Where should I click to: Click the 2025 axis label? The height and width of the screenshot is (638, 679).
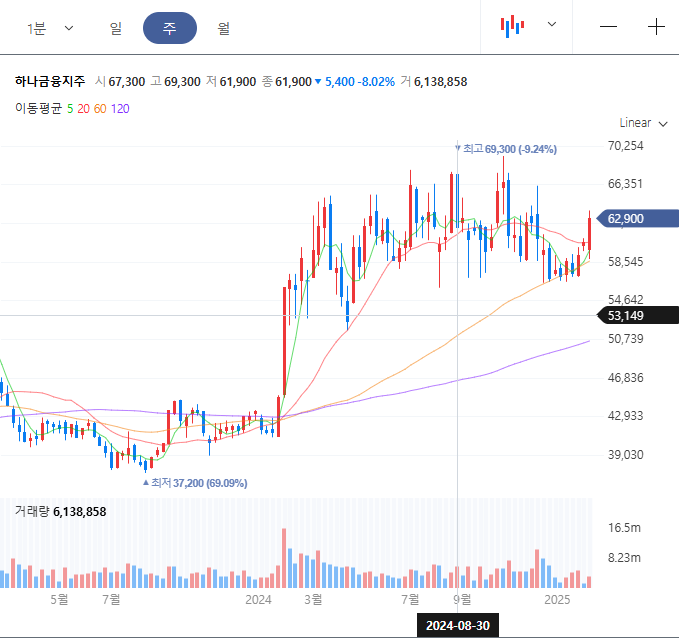(557, 600)
